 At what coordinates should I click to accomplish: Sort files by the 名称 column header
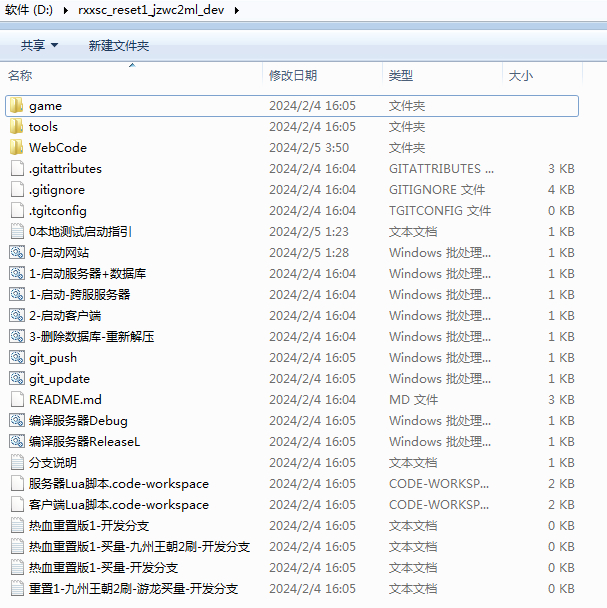click(x=134, y=75)
